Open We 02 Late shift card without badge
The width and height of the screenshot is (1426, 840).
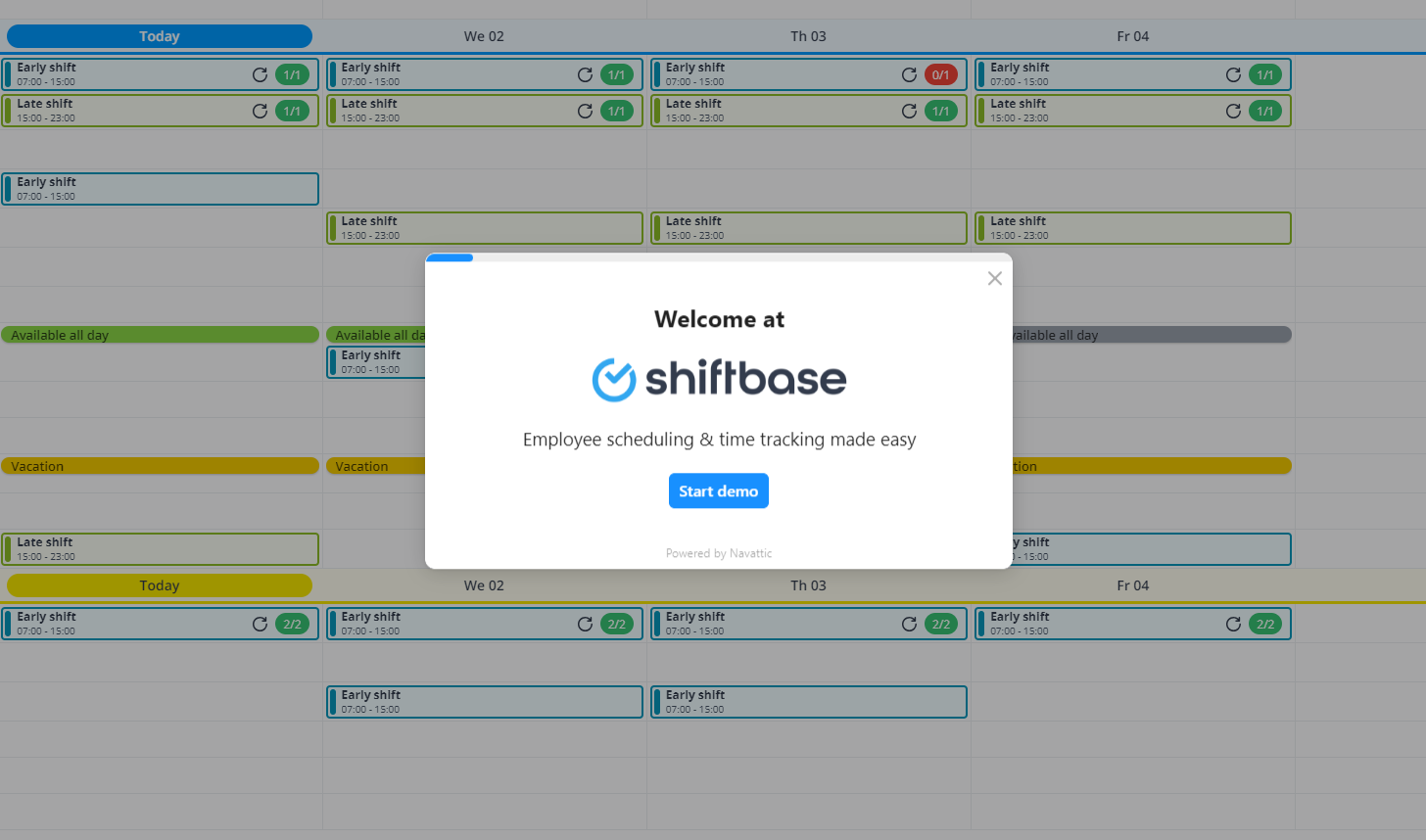[x=484, y=228]
